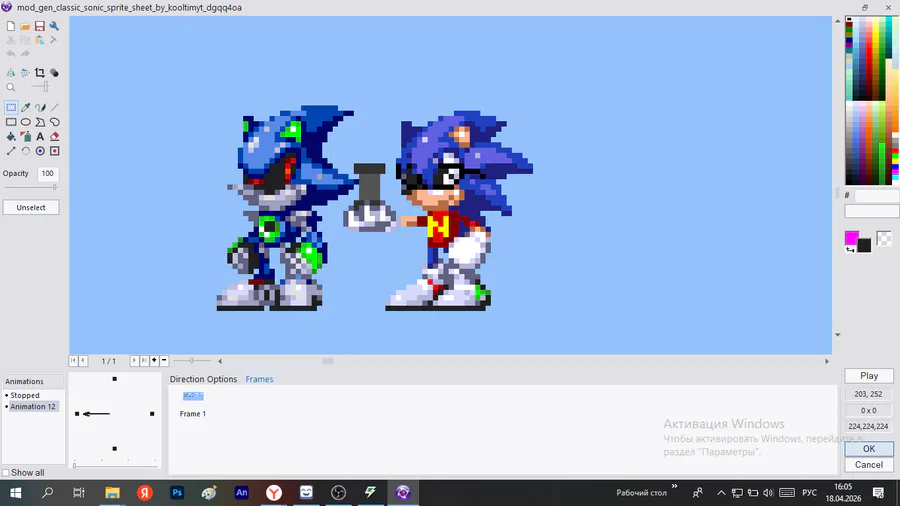Go to the last frame
900x506 pixels.
pyautogui.click(x=144, y=360)
